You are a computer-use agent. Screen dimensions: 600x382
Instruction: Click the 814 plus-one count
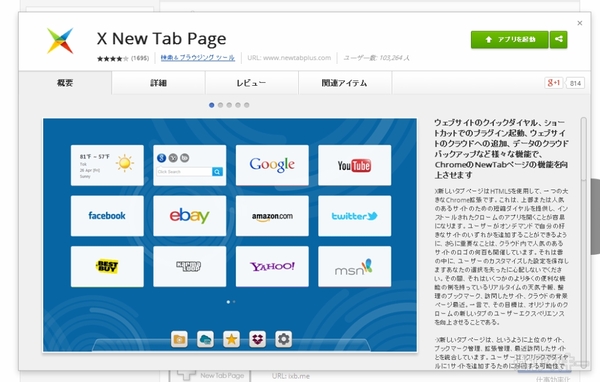tap(575, 83)
